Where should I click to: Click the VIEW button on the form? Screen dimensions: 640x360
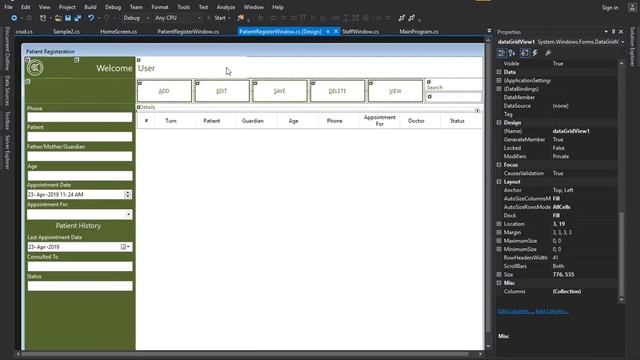tap(395, 91)
